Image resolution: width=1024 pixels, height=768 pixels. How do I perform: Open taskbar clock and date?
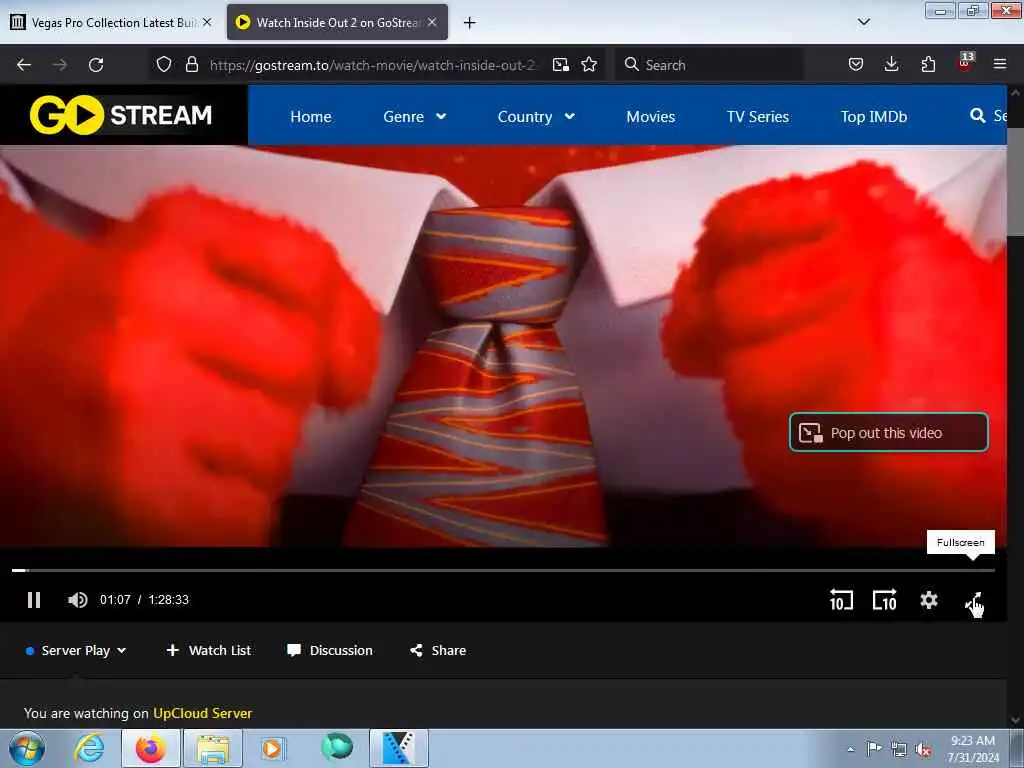(973, 749)
